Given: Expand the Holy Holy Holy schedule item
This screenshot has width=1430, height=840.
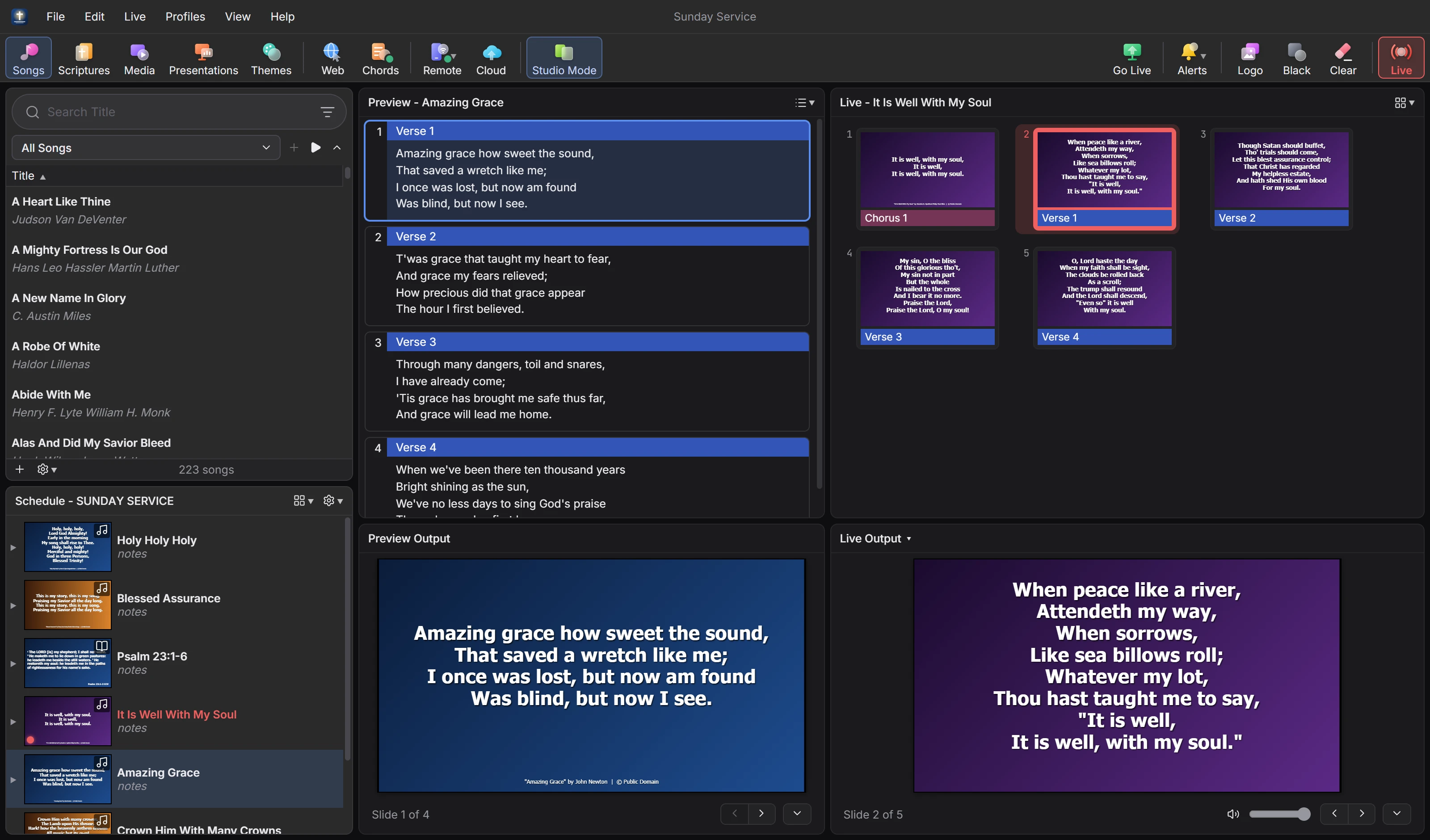Looking at the screenshot, I should pos(13,547).
